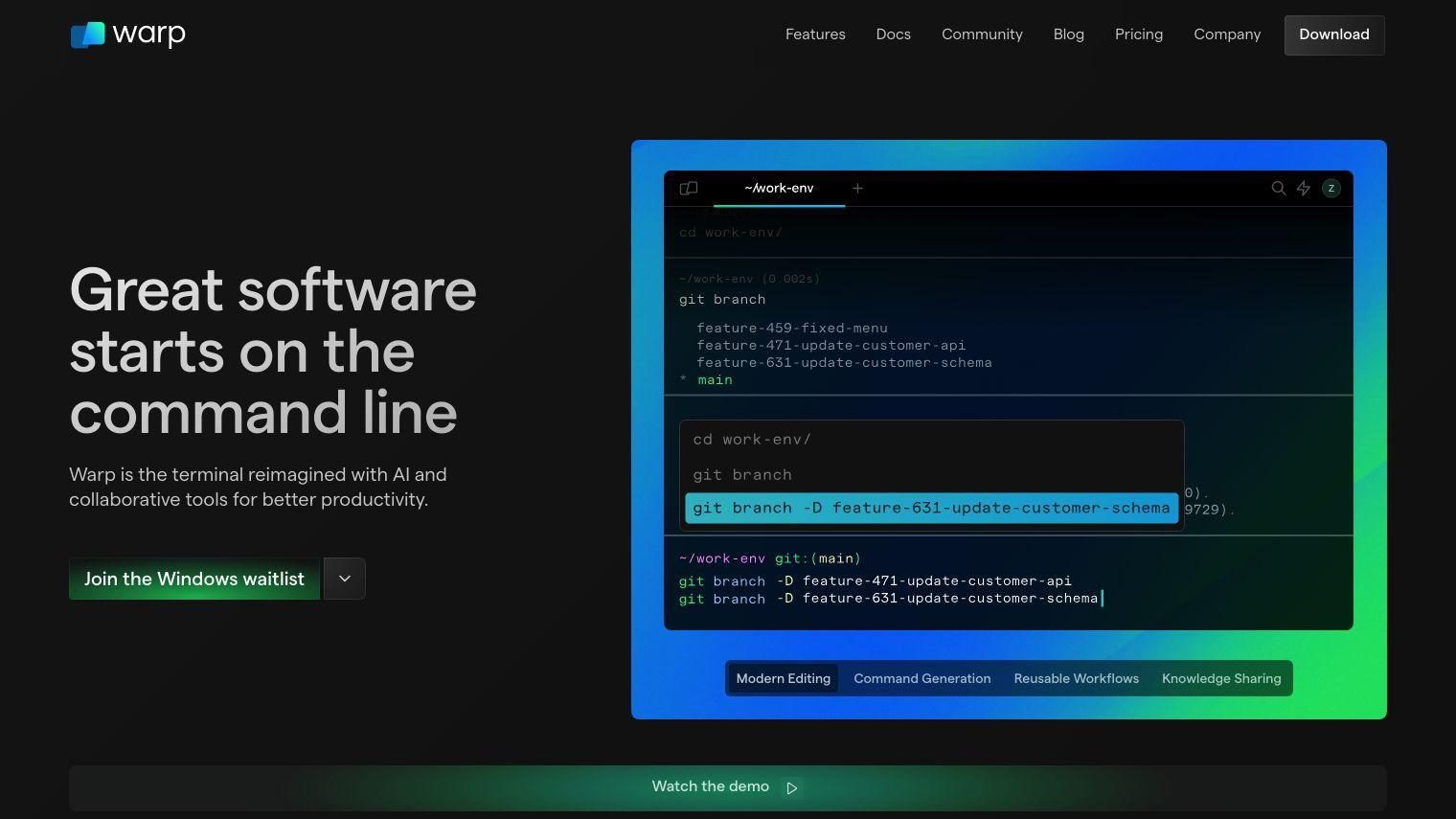This screenshot has width=1456, height=819.
Task: Select the 'cd work-env/' history suggestion
Action: (x=751, y=440)
